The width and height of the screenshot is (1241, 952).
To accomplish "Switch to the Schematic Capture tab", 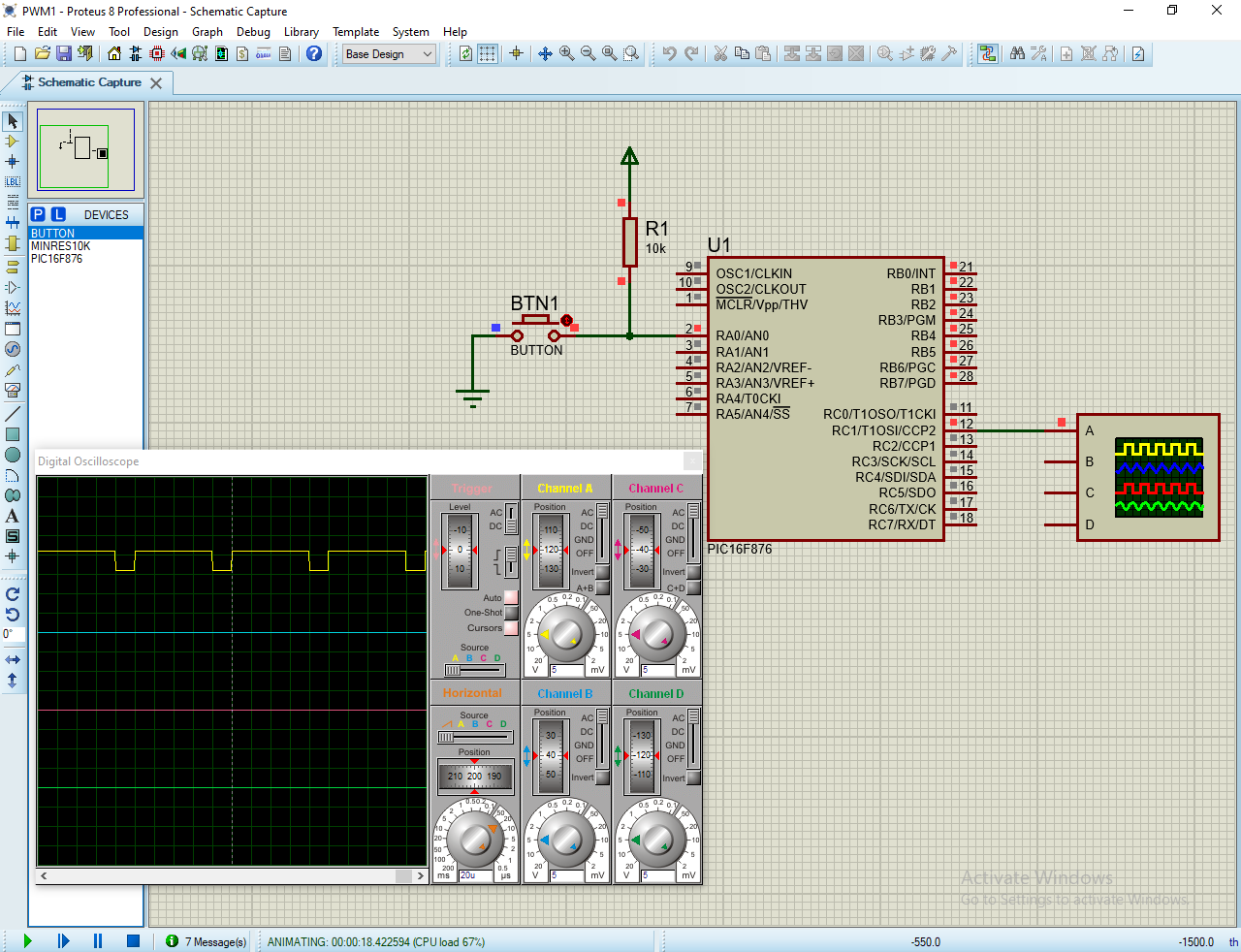I will pos(89,82).
